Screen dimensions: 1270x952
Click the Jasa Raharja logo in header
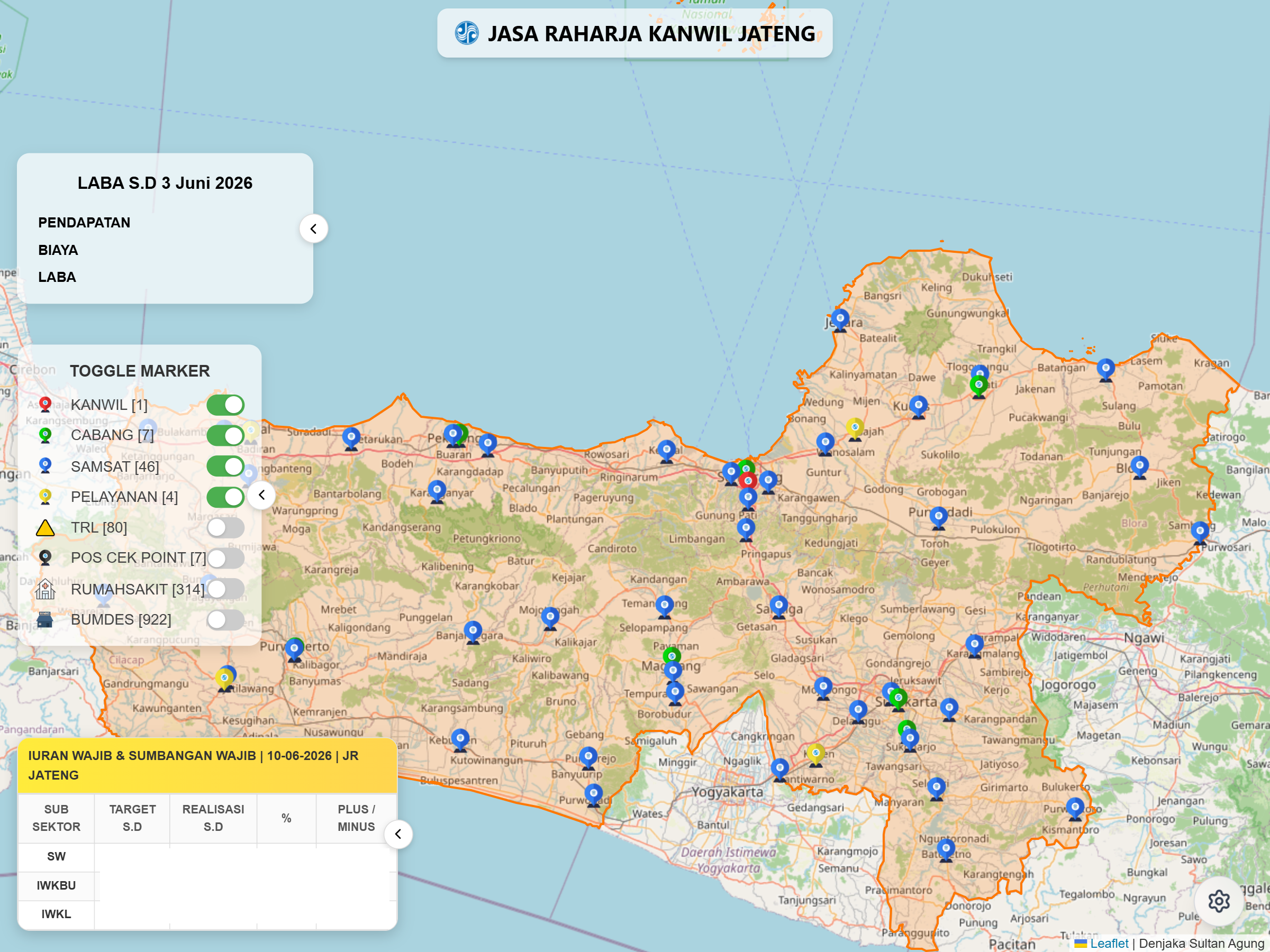[x=467, y=33]
